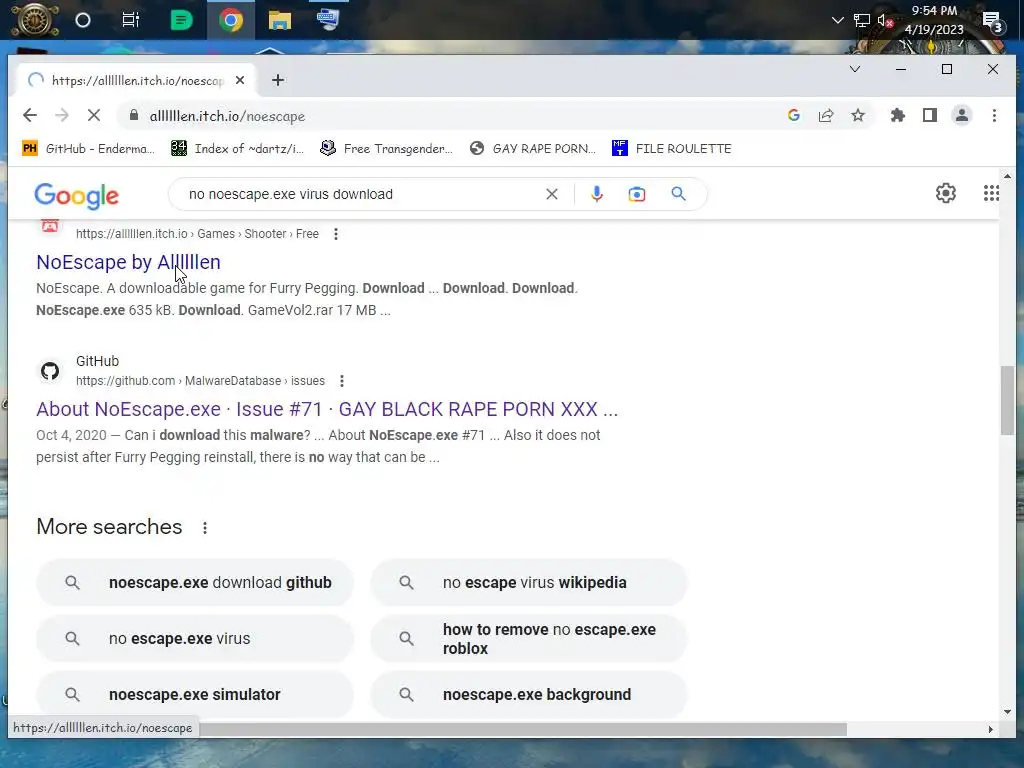1024x768 pixels.
Task: Click the vertical page scrollbar thumb
Action: [x=1007, y=400]
